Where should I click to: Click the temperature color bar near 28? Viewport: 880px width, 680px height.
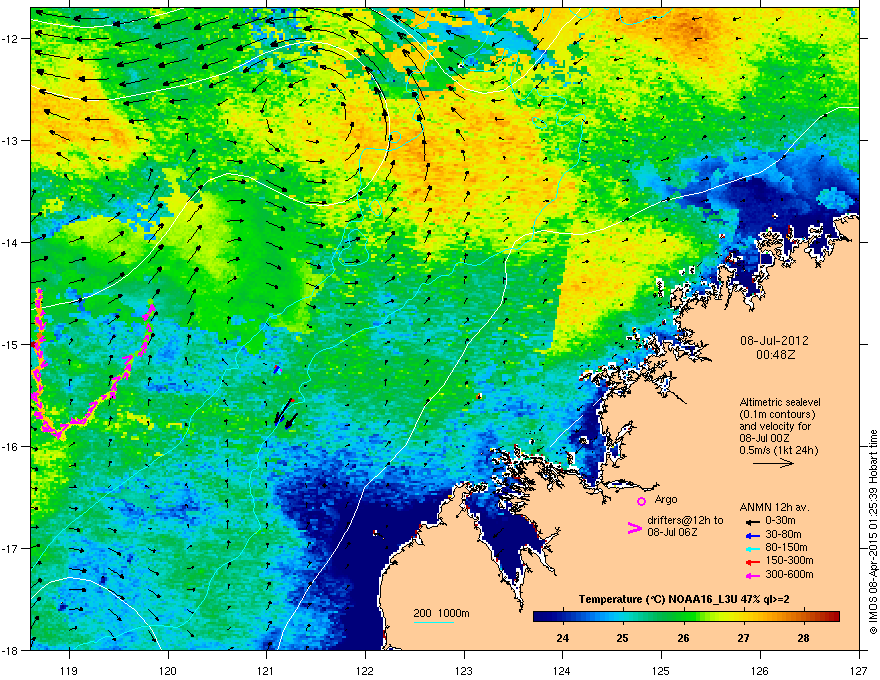click(803, 617)
